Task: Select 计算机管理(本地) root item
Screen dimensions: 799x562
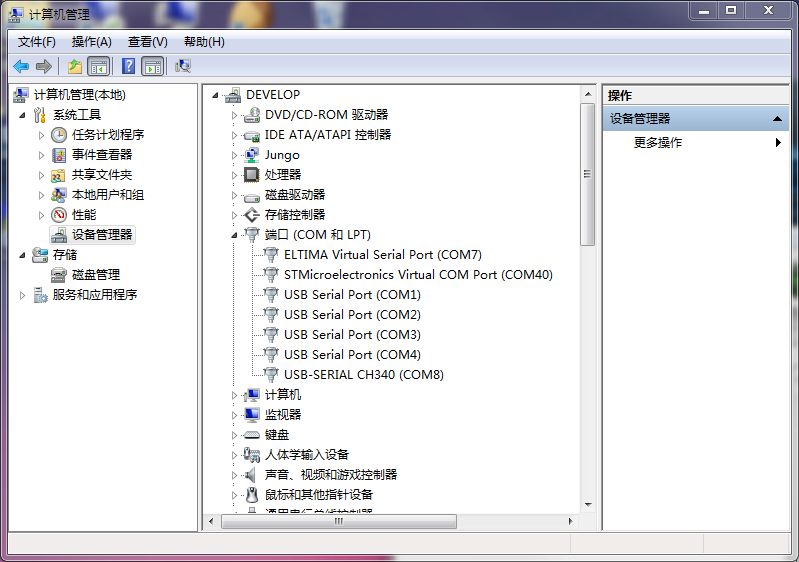Action: 79,95
